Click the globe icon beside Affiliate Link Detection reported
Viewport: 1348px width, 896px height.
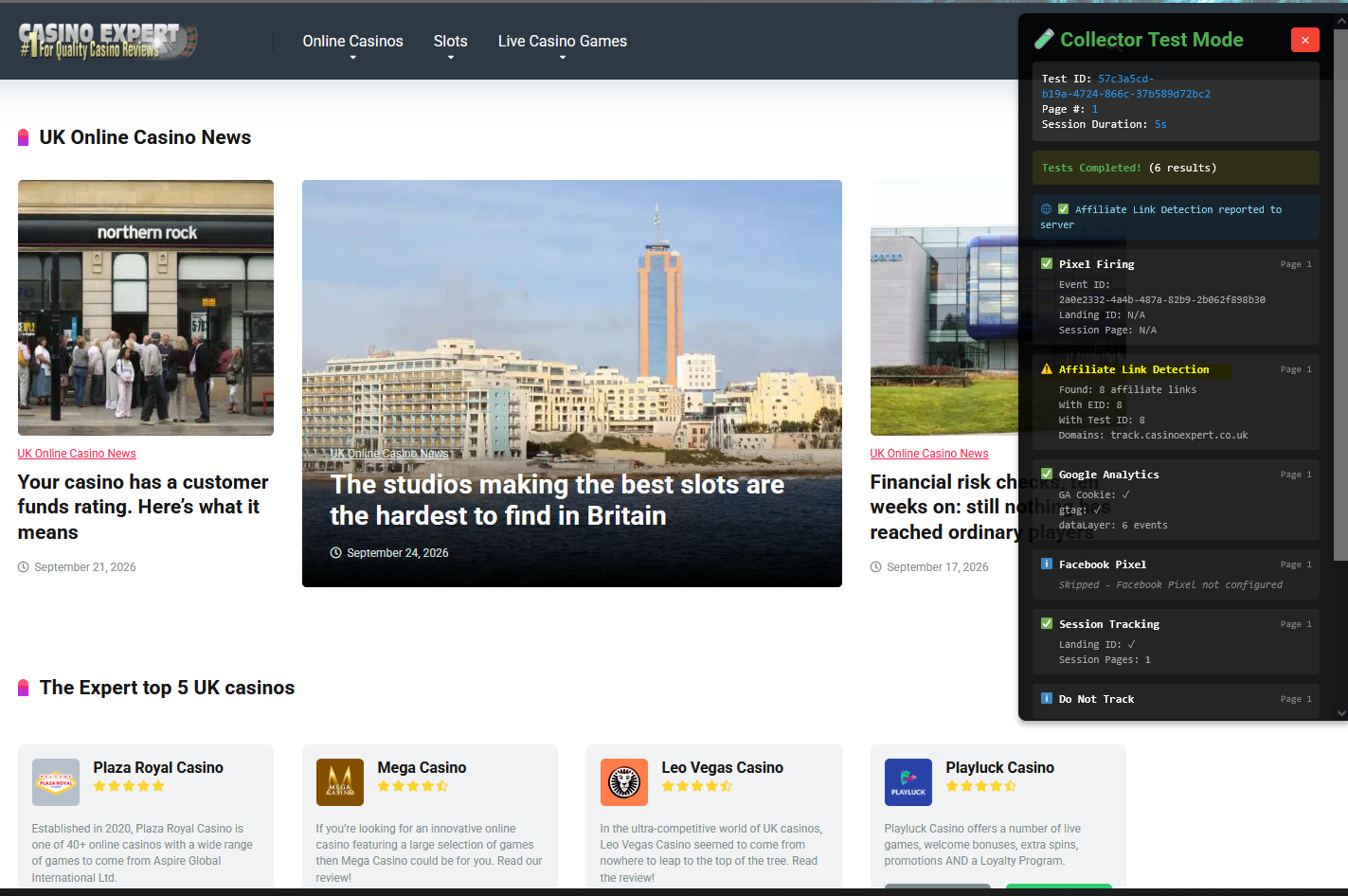pyautogui.click(x=1046, y=209)
